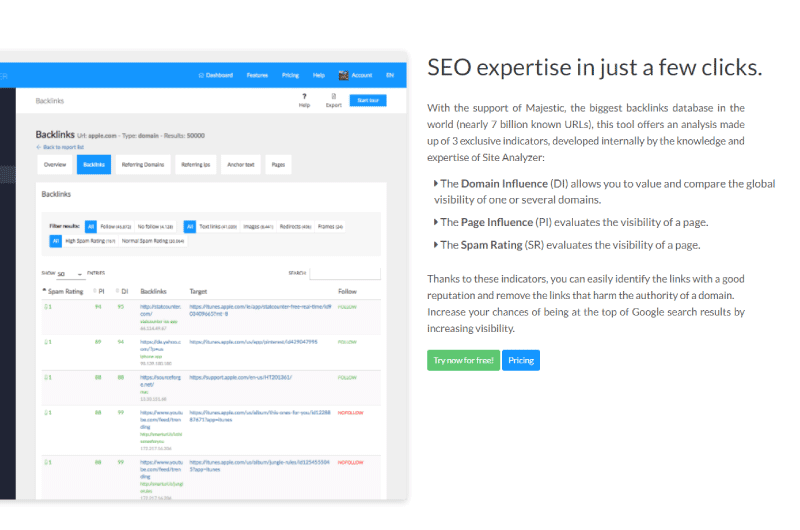The image size is (800, 530).
Task: Open the statcounter.com backlink
Action: pos(161,310)
